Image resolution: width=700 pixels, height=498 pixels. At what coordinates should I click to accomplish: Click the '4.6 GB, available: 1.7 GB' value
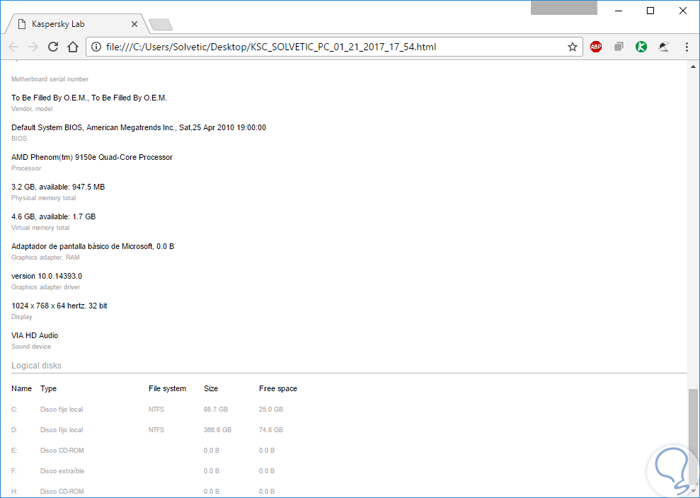pyautogui.click(x=54, y=216)
